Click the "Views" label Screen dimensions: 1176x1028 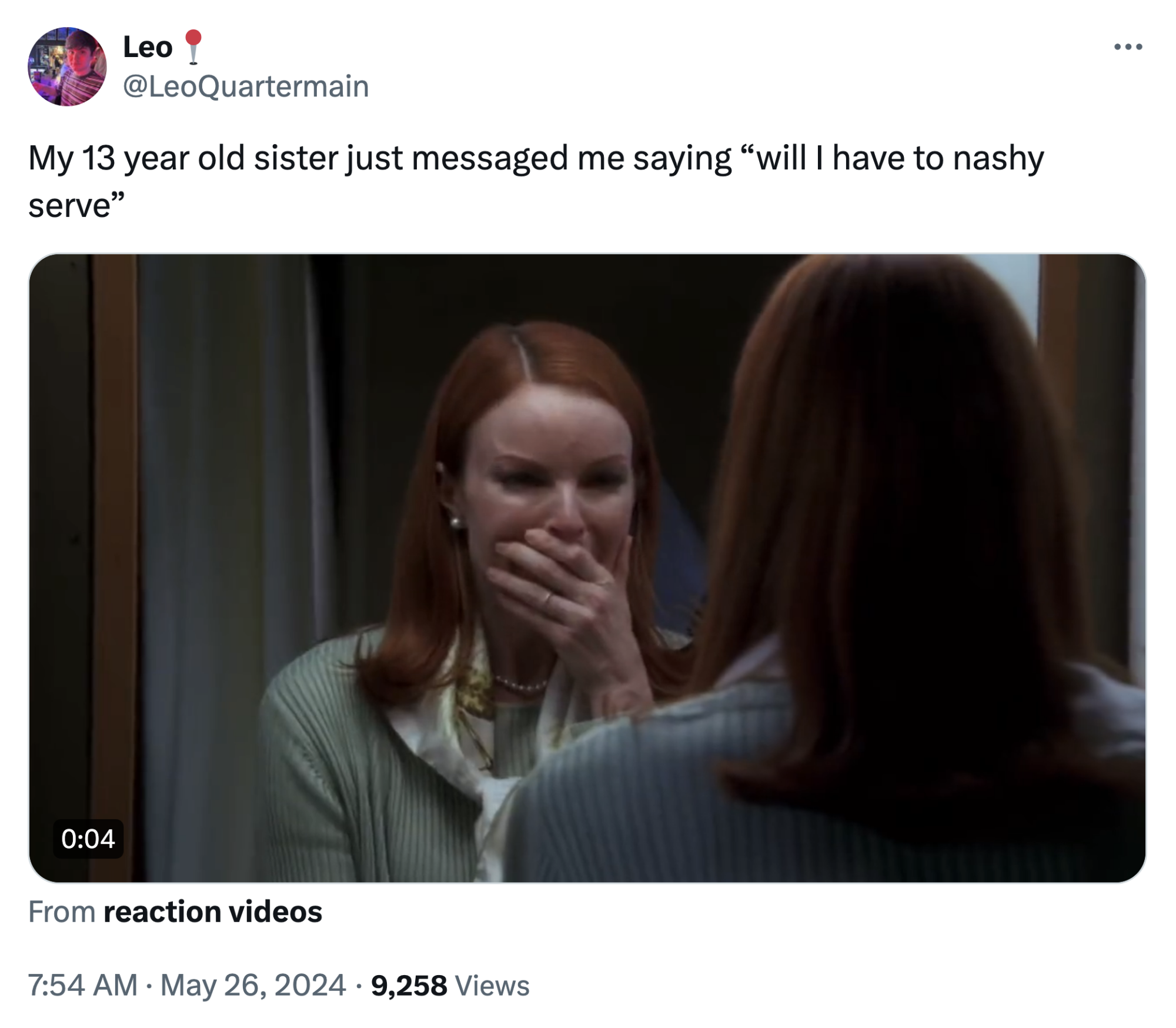(x=492, y=986)
